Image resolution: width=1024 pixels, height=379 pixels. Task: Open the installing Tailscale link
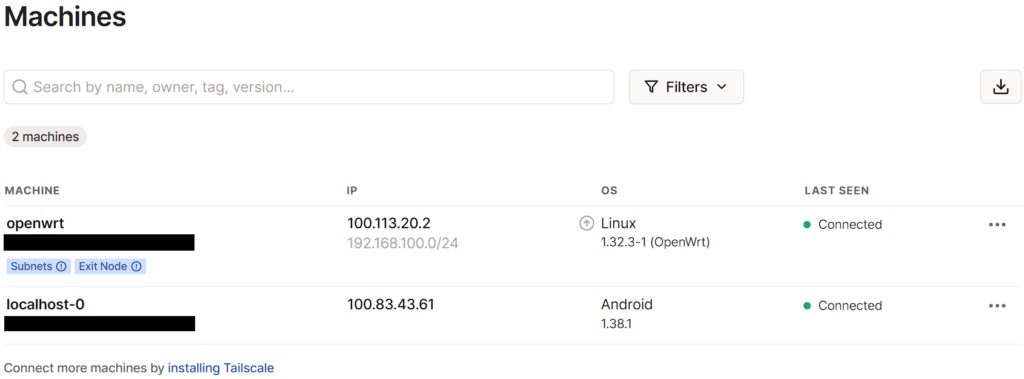click(x=221, y=368)
